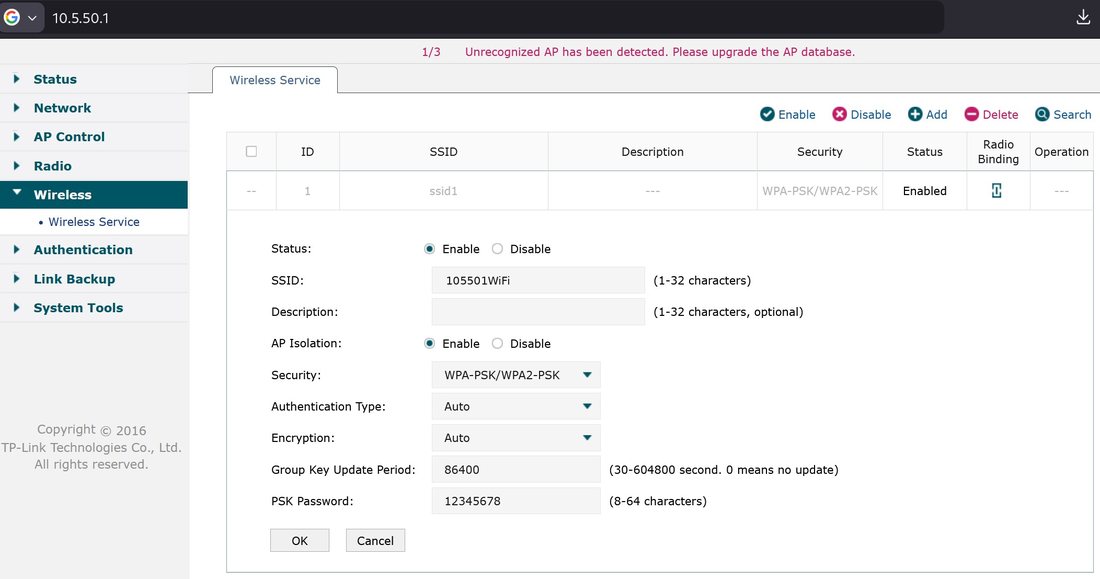Click the PSK Password field

coord(516,501)
